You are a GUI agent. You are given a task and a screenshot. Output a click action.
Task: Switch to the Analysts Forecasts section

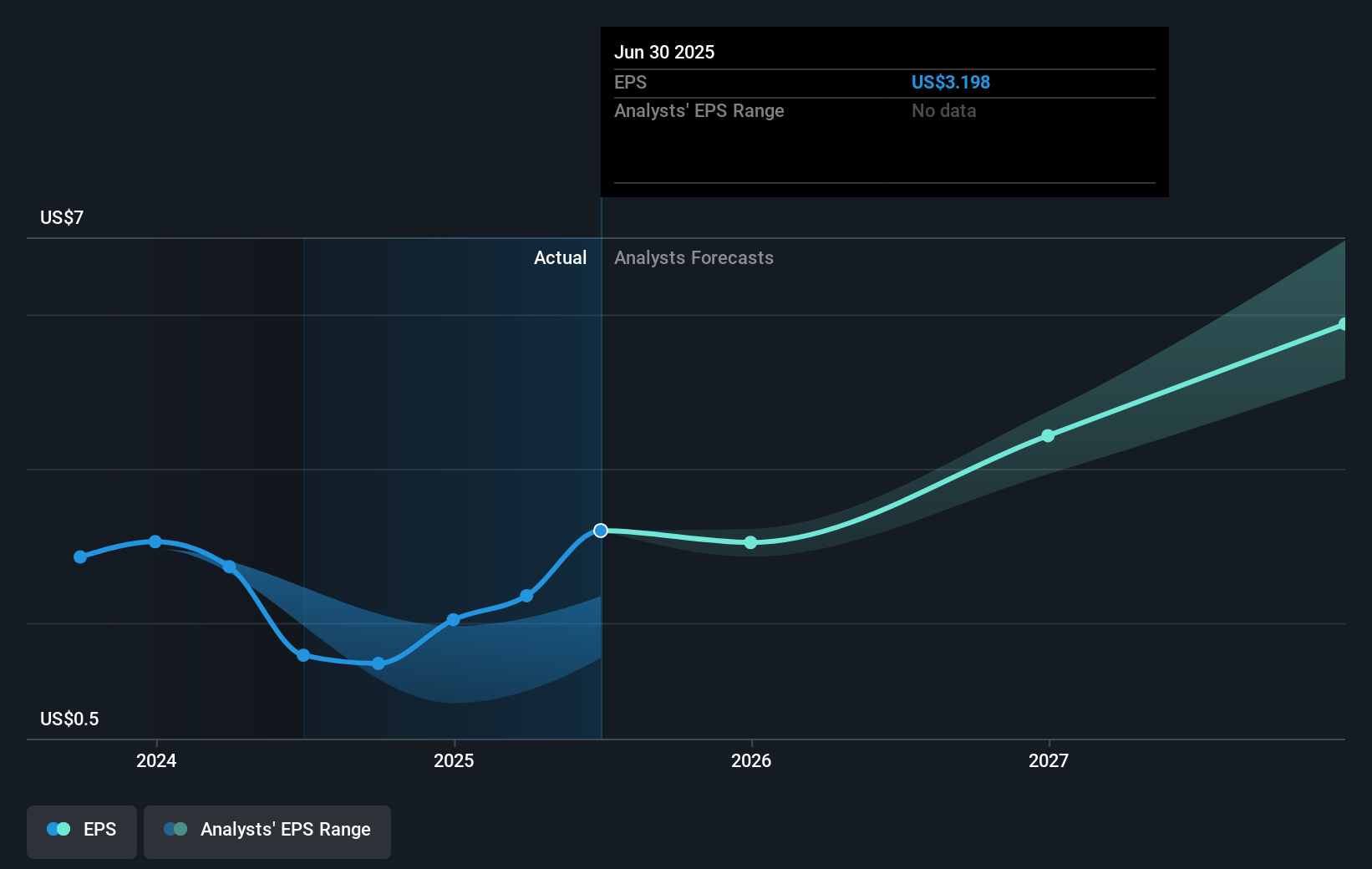click(x=694, y=257)
